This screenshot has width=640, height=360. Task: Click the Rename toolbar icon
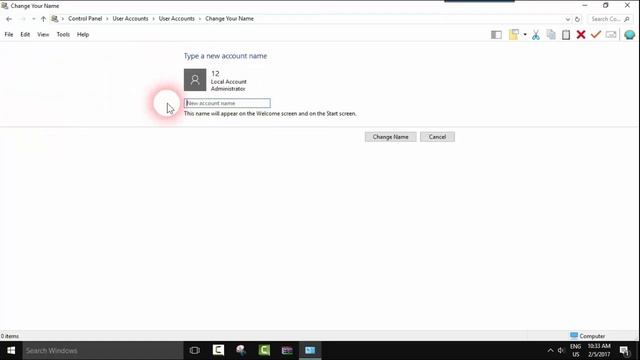coord(611,35)
